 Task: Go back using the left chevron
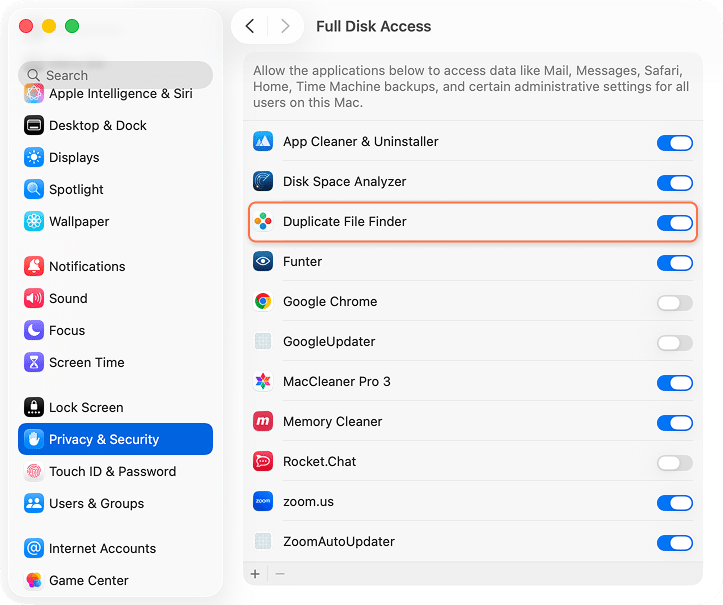coord(250,26)
